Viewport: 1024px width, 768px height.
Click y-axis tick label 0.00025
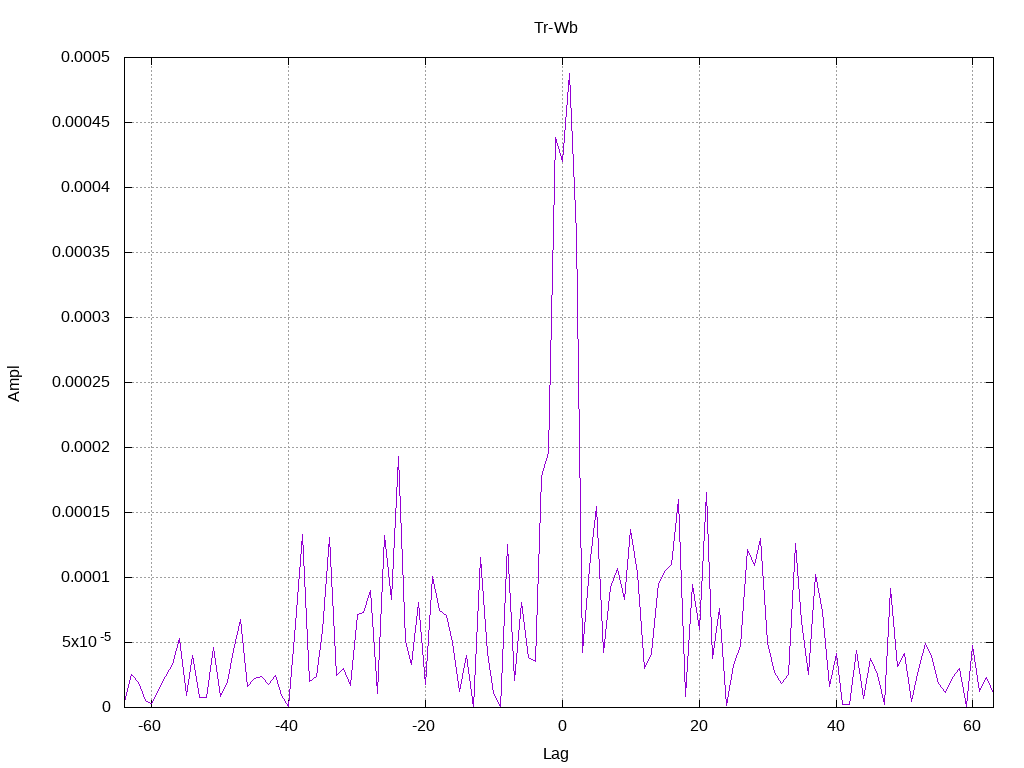pyautogui.click(x=81, y=382)
